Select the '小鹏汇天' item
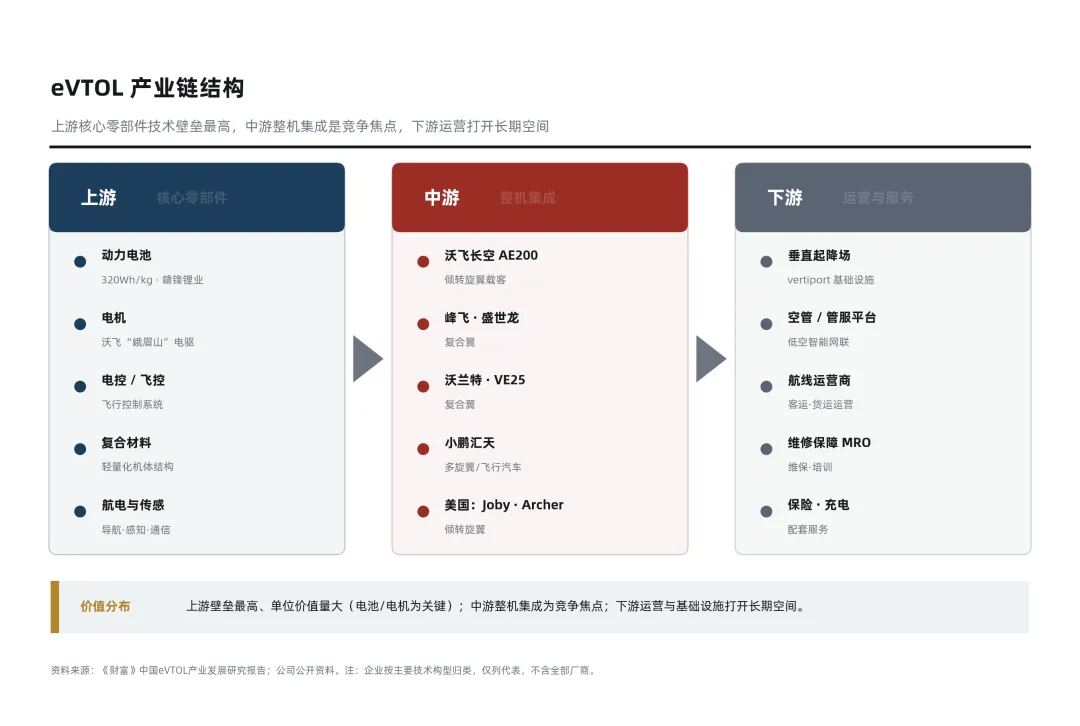This screenshot has height=726, width=1080. pyautogui.click(x=469, y=443)
